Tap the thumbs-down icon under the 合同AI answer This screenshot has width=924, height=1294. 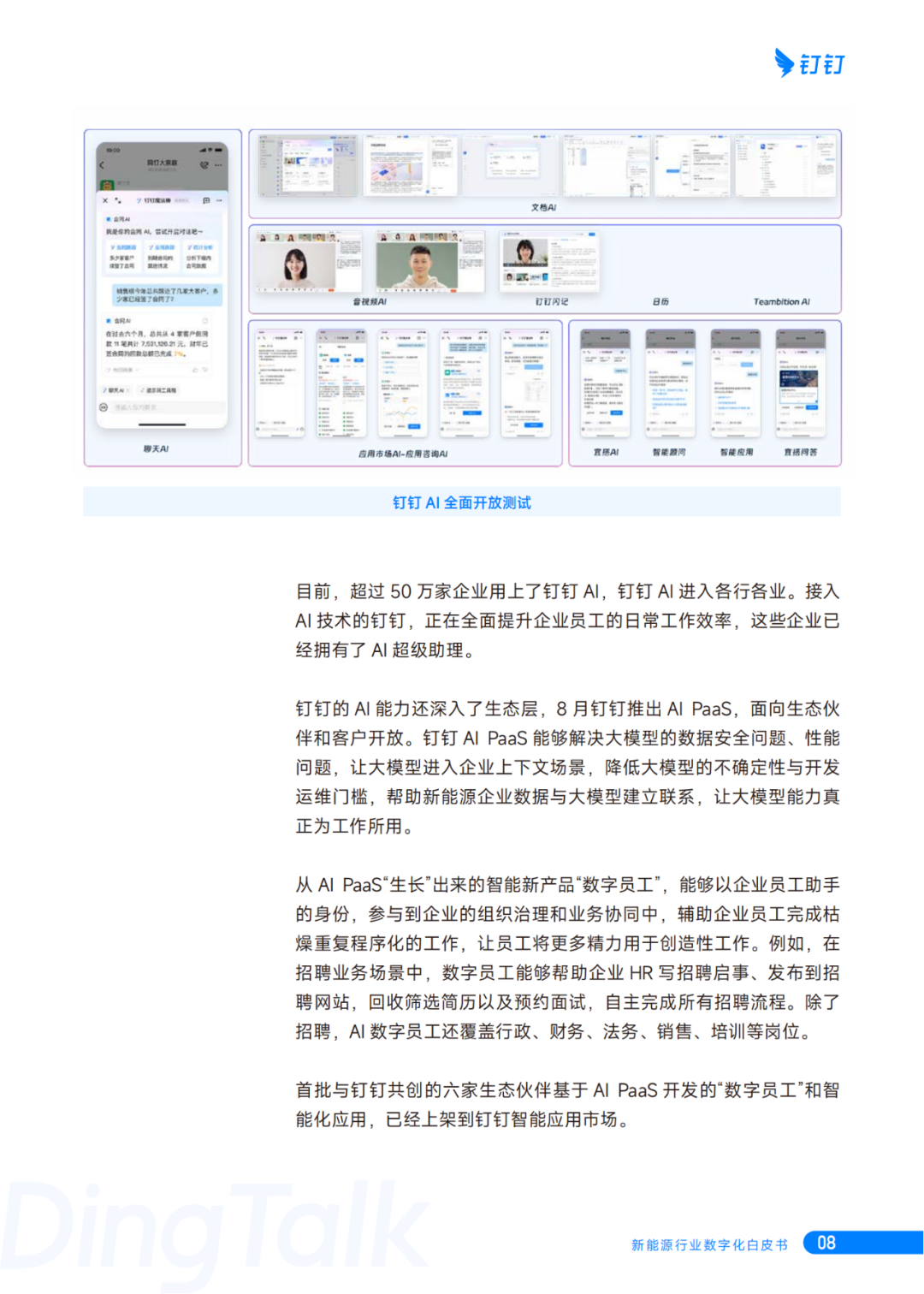[x=205, y=370]
